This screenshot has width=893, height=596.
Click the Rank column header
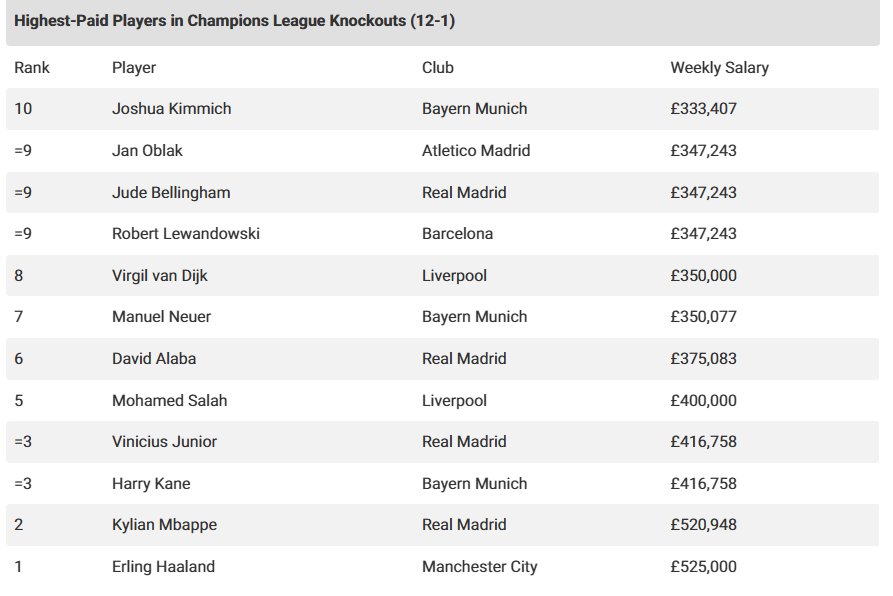pyautogui.click(x=32, y=68)
